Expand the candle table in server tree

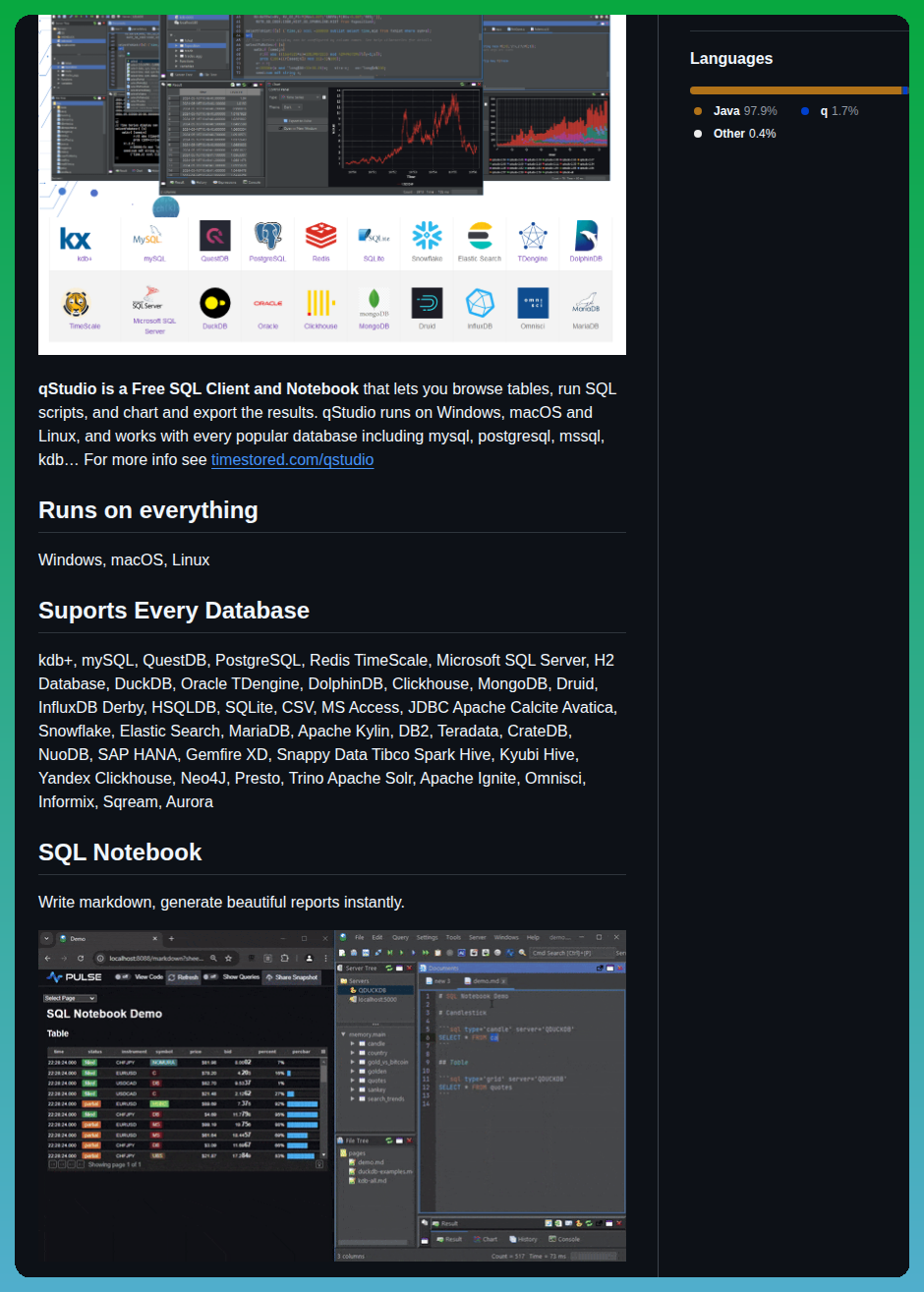click(353, 1043)
